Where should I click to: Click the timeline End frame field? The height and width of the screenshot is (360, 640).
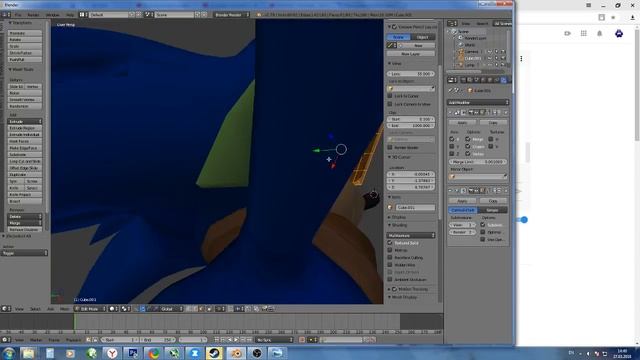coord(158,340)
